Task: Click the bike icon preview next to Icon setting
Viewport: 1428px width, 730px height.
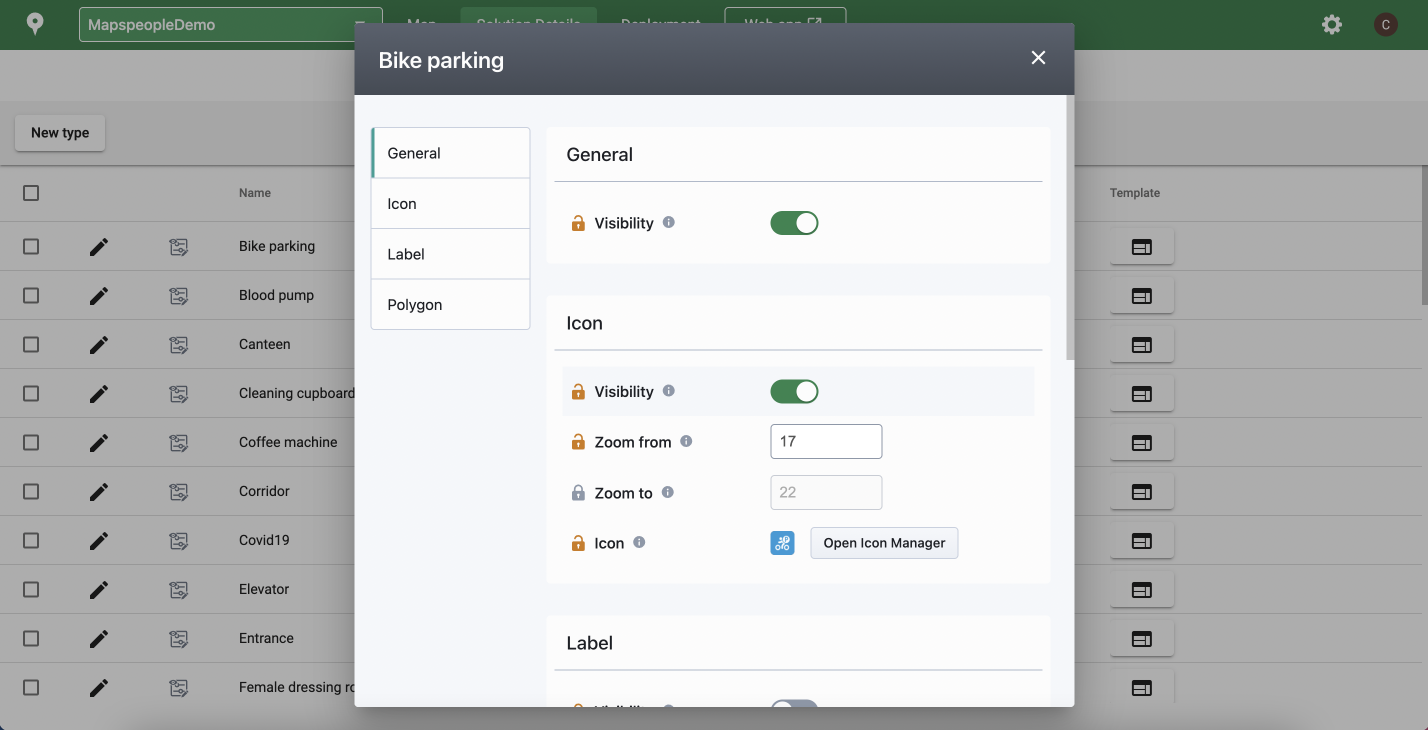Action: 782,542
